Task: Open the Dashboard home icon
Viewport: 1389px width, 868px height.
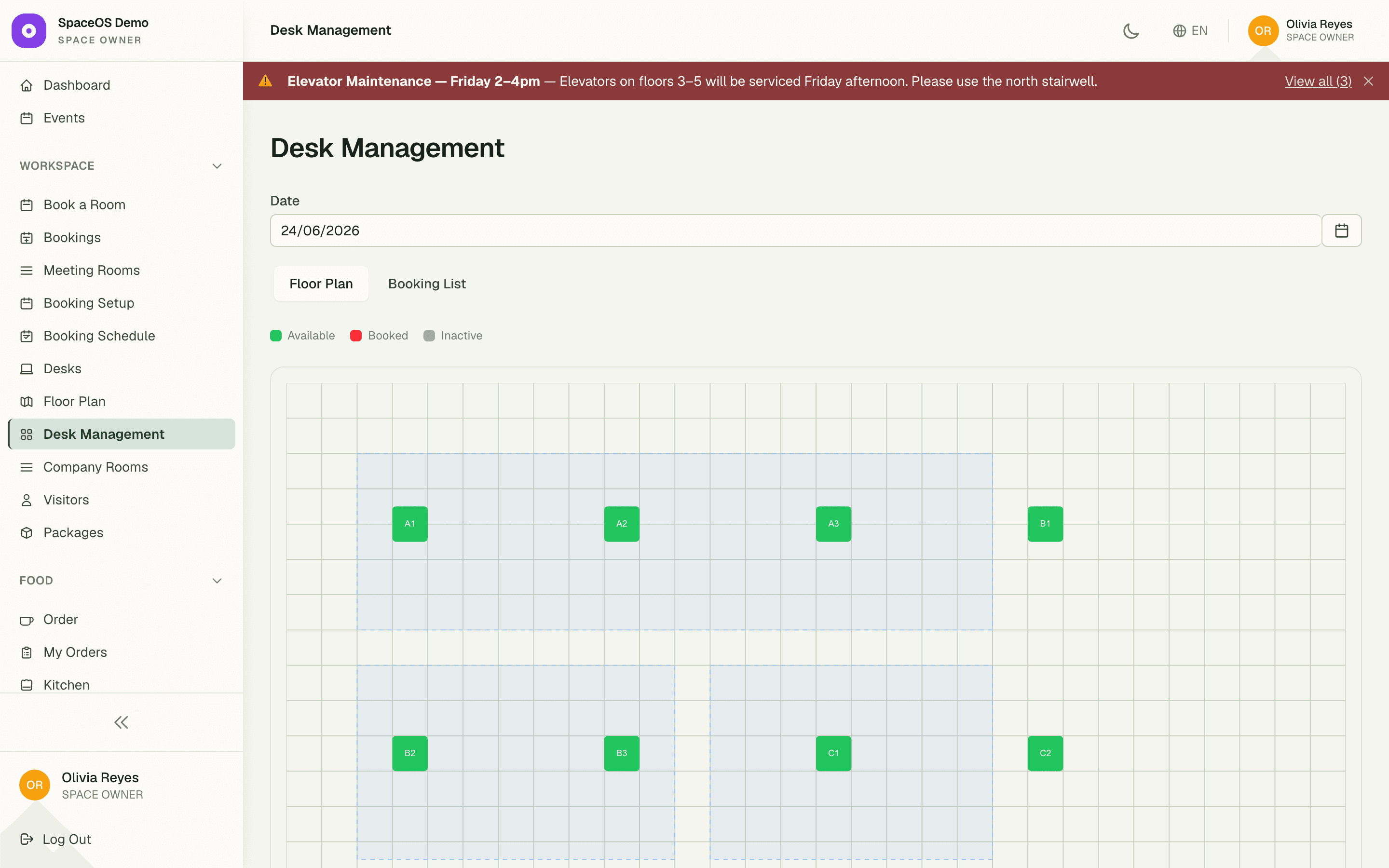Action: pos(27,85)
